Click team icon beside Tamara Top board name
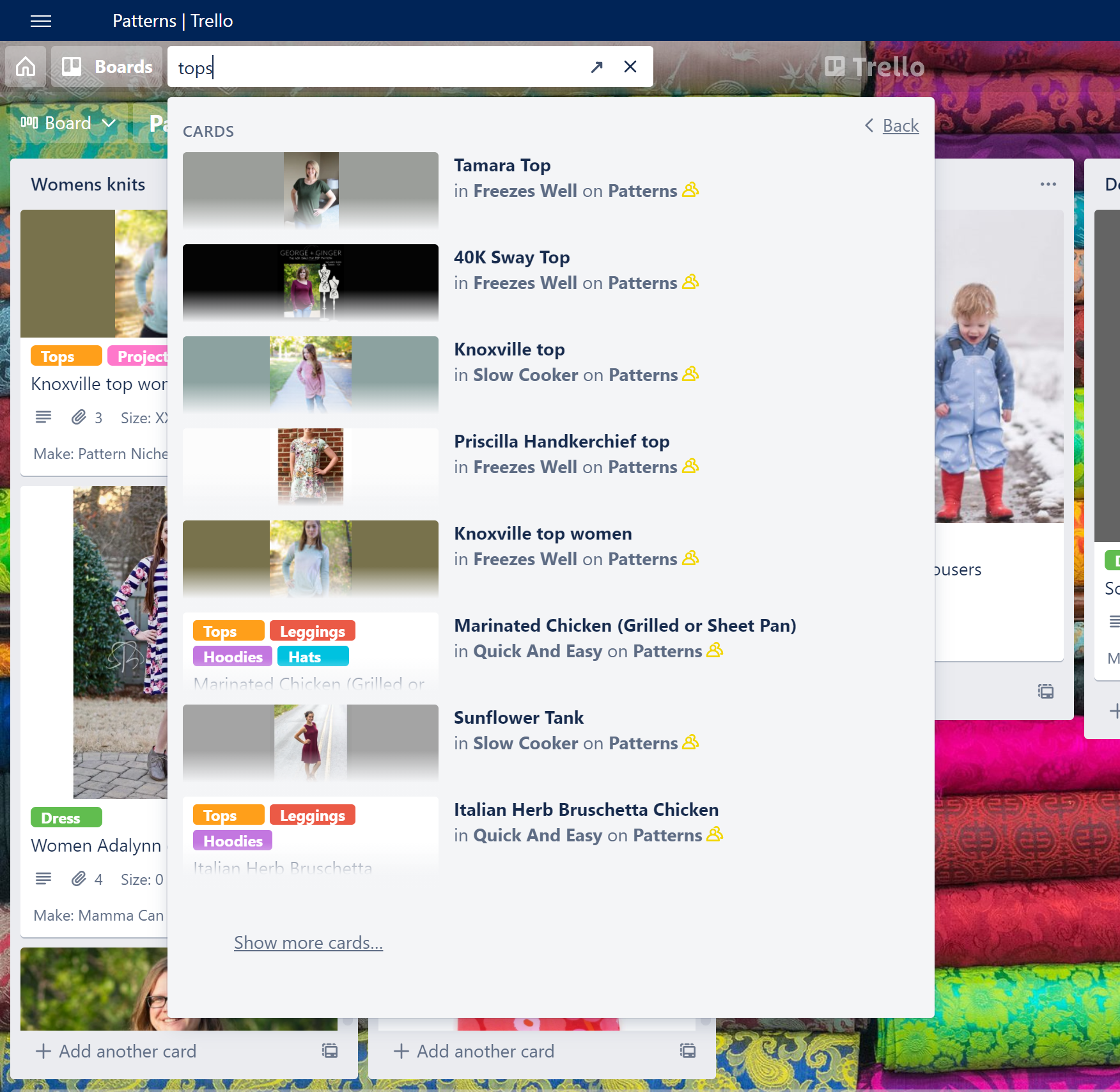The height and width of the screenshot is (1092, 1120). (690, 190)
